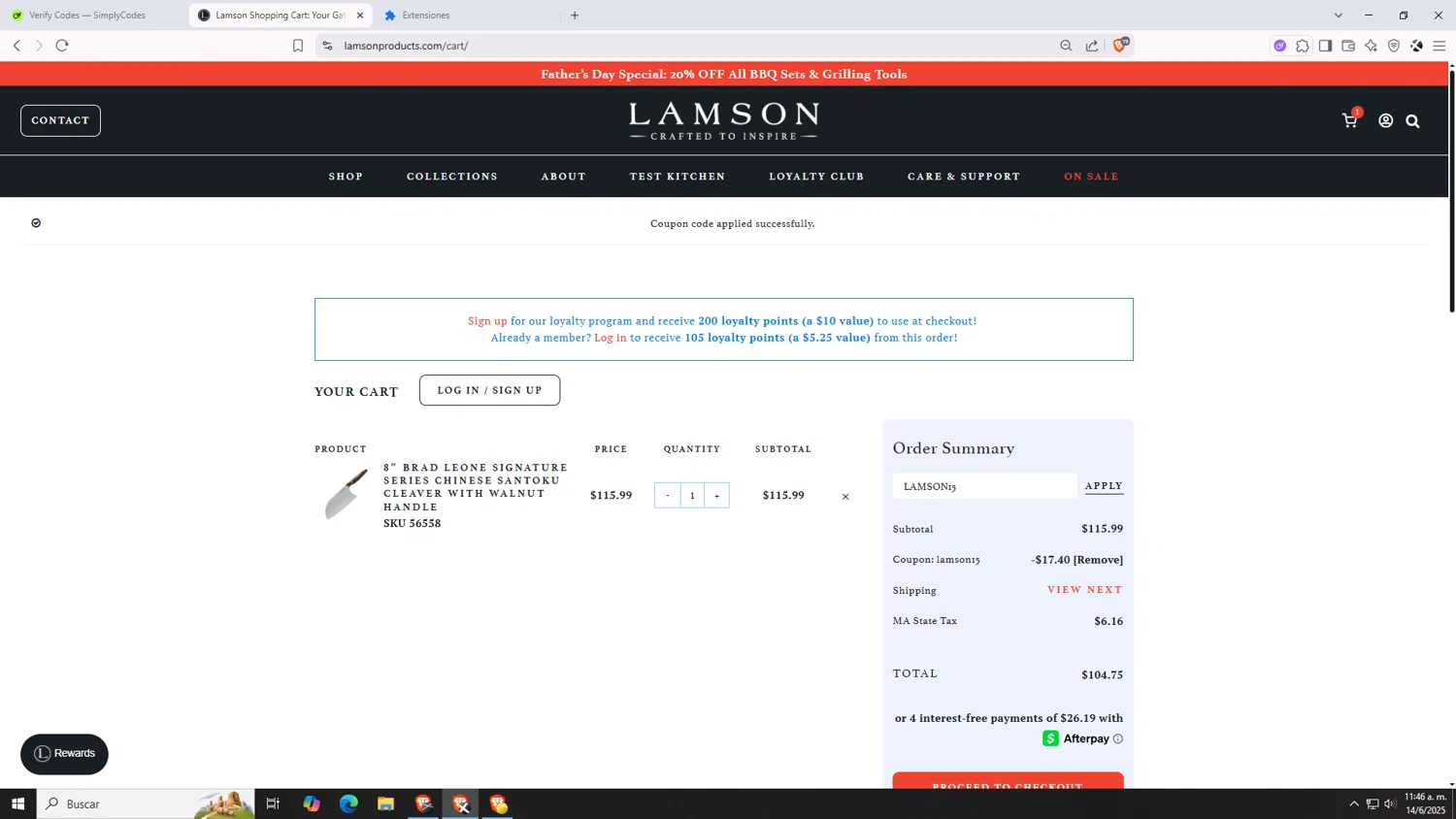Open the purple extension icon in toolbar
The height and width of the screenshot is (819, 1456).
pyautogui.click(x=1280, y=46)
